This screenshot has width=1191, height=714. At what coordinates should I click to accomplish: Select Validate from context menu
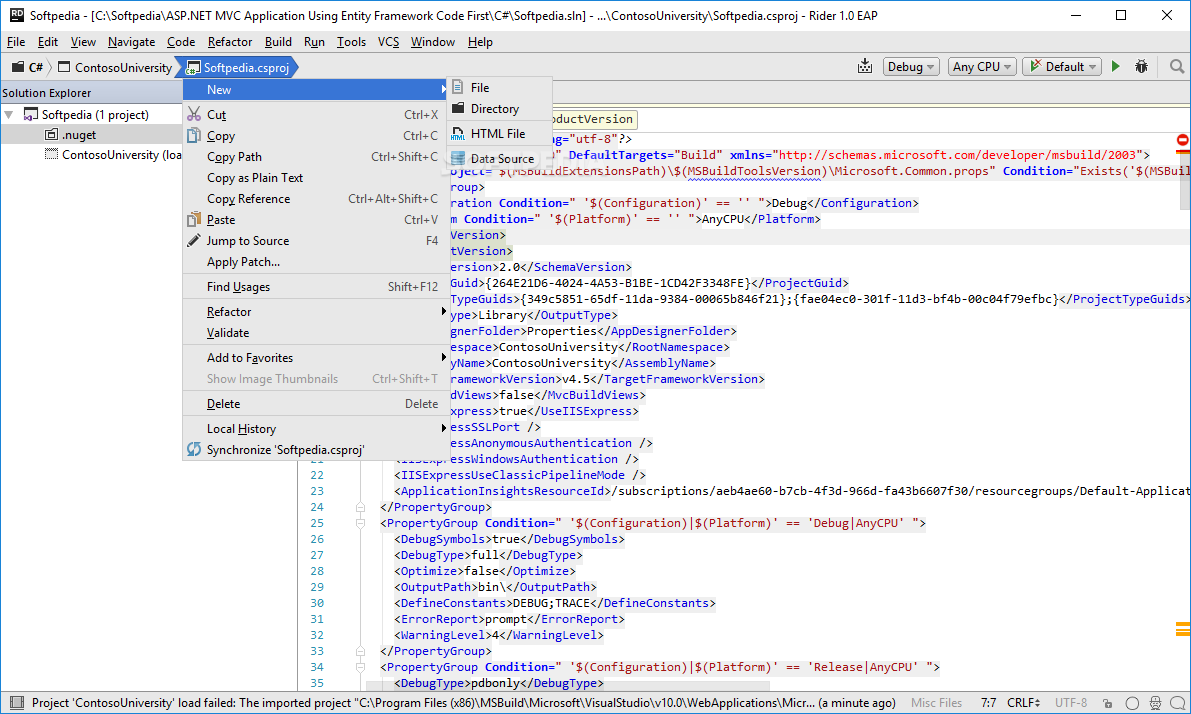pos(314,333)
